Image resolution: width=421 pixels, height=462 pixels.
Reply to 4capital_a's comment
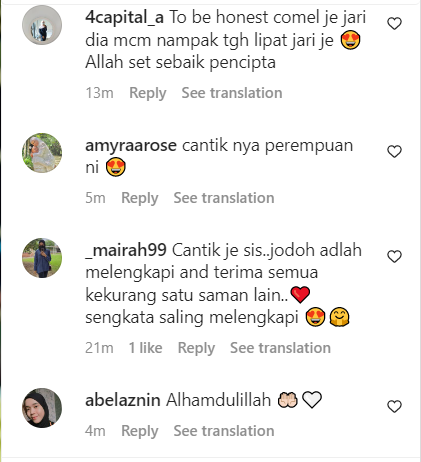coord(148,93)
